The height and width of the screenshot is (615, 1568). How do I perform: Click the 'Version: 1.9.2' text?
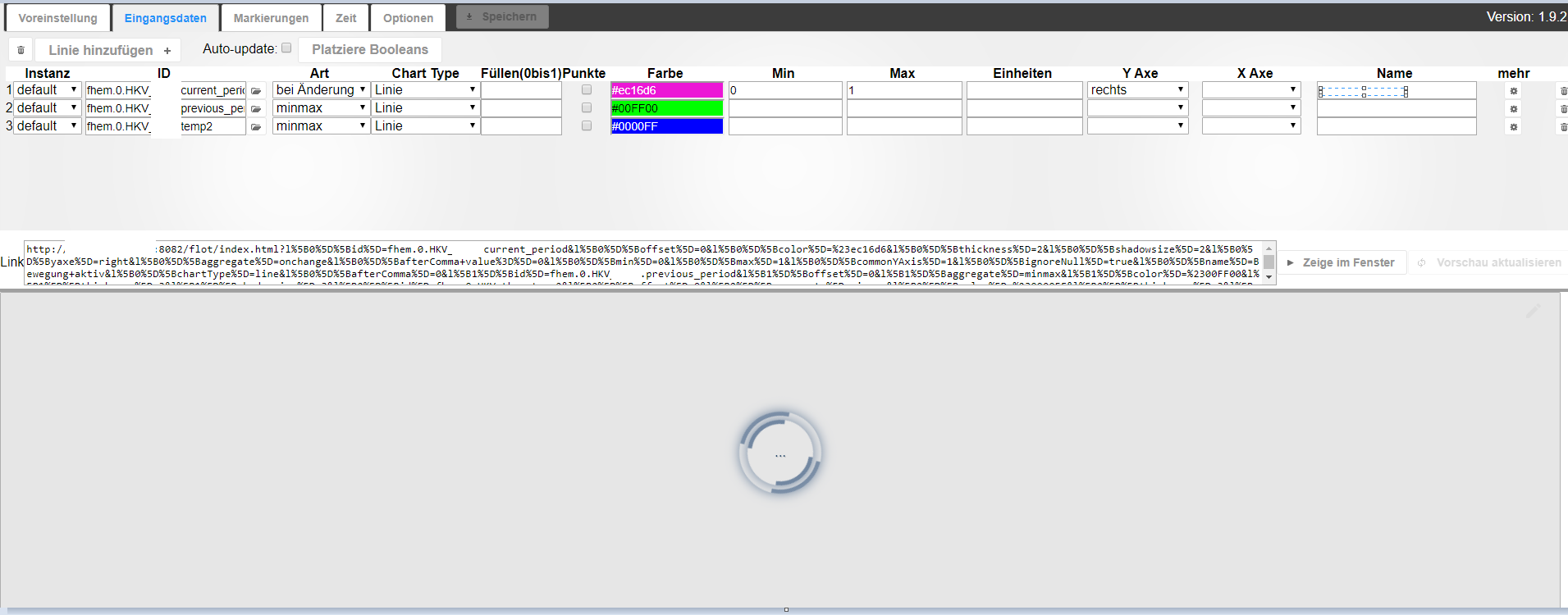(x=1526, y=16)
